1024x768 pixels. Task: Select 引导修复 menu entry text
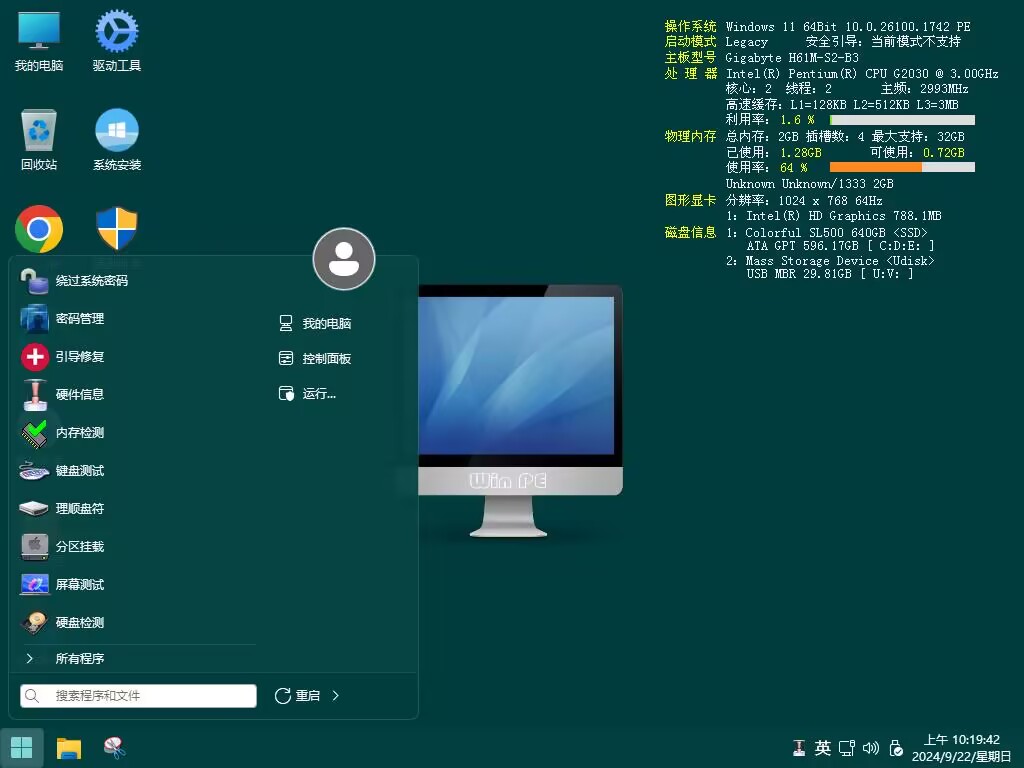(80, 357)
